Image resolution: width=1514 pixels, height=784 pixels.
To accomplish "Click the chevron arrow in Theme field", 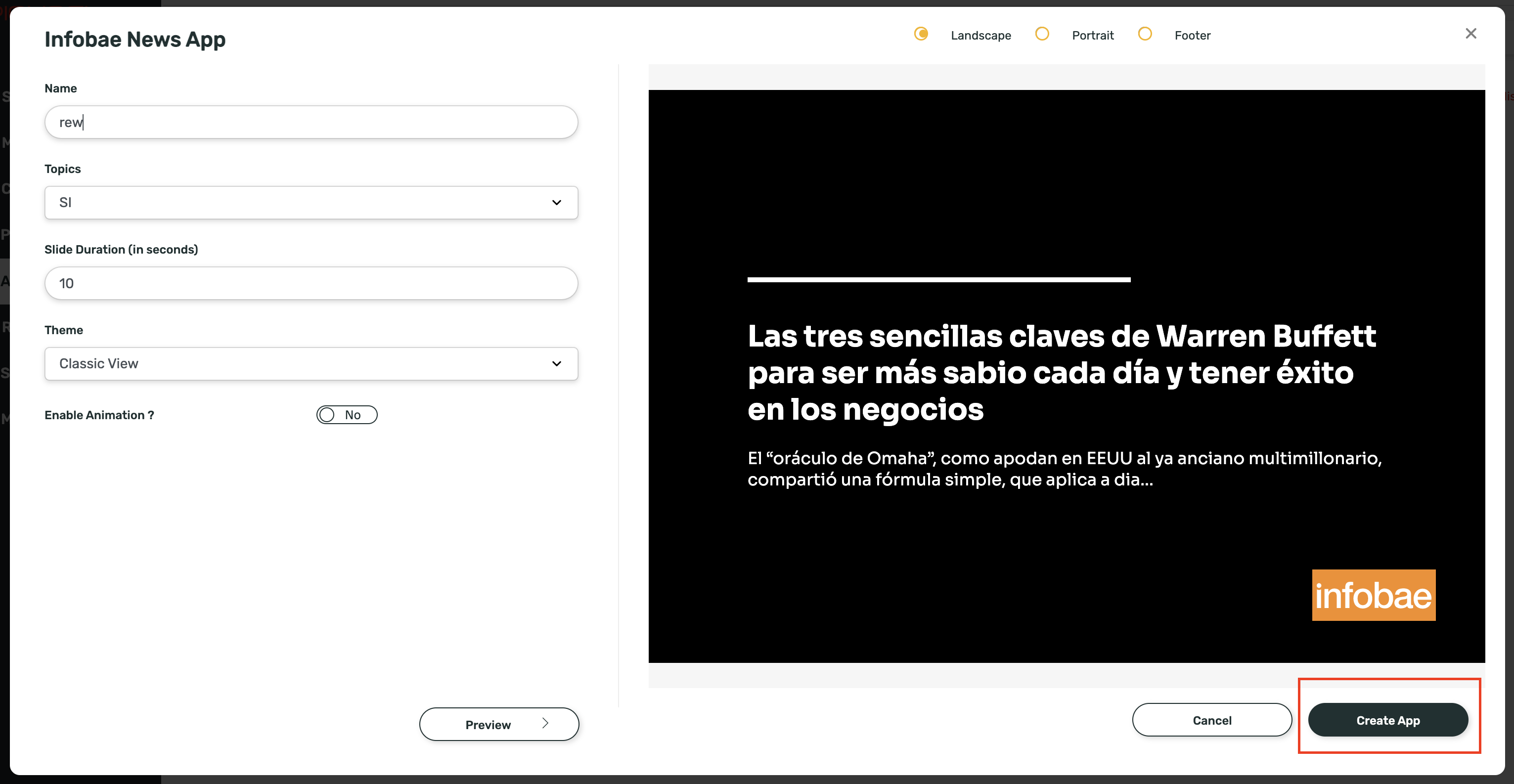I will (556, 364).
